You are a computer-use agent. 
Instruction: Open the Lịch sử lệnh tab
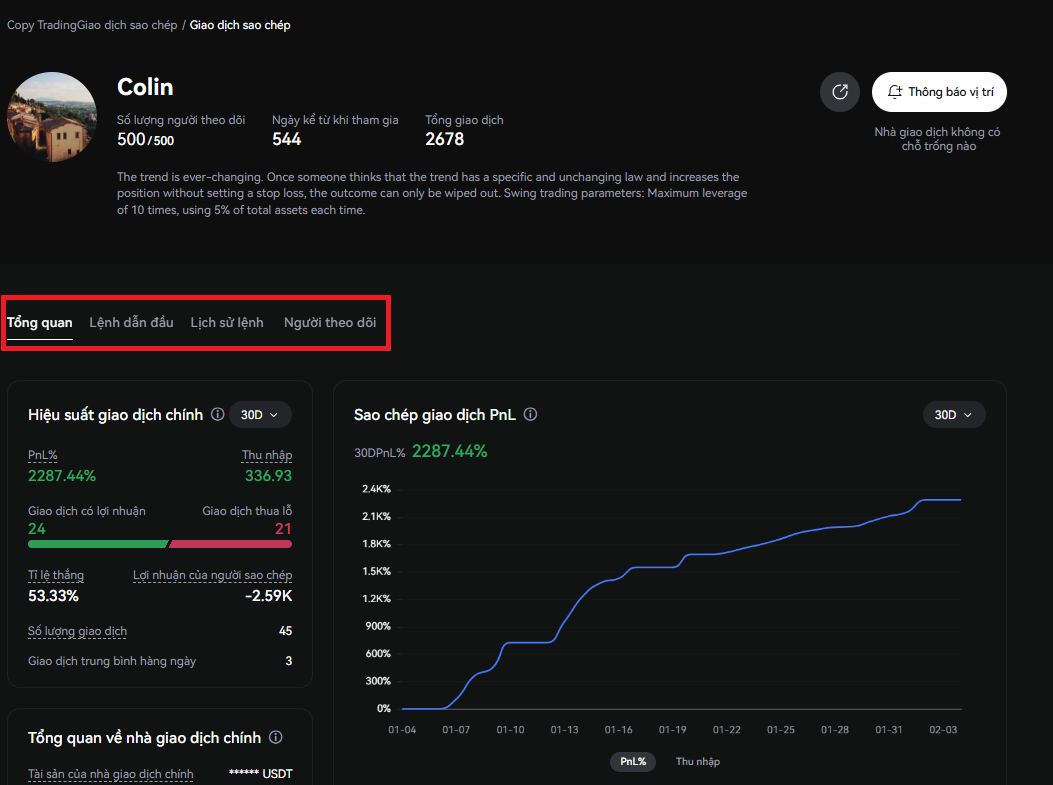(x=227, y=323)
